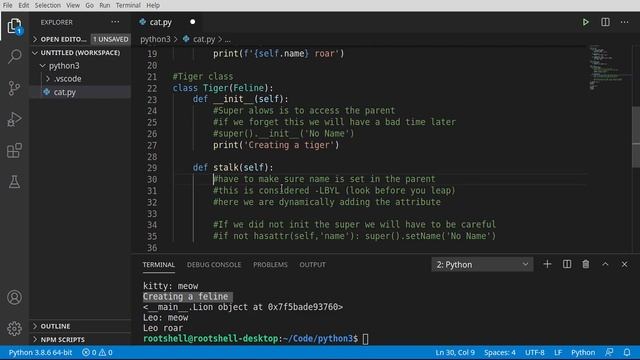The height and width of the screenshot is (360, 640).
Task: Click errors and warnings count in status bar
Action: tap(97, 352)
